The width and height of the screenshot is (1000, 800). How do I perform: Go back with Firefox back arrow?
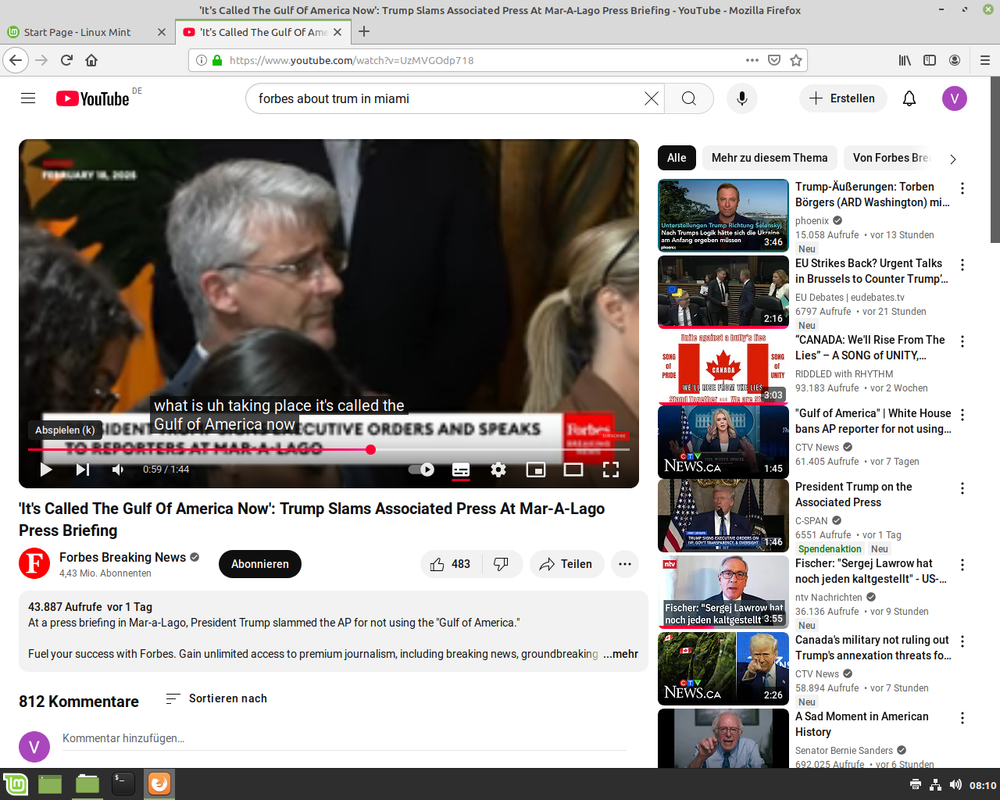coord(16,60)
